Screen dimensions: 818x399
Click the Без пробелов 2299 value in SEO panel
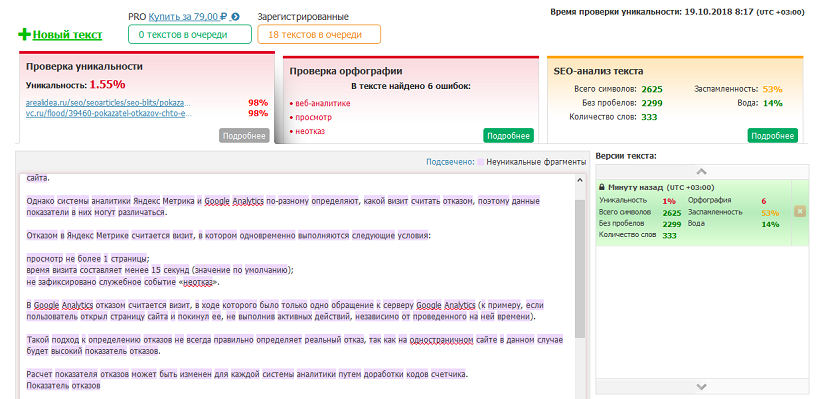pos(652,103)
